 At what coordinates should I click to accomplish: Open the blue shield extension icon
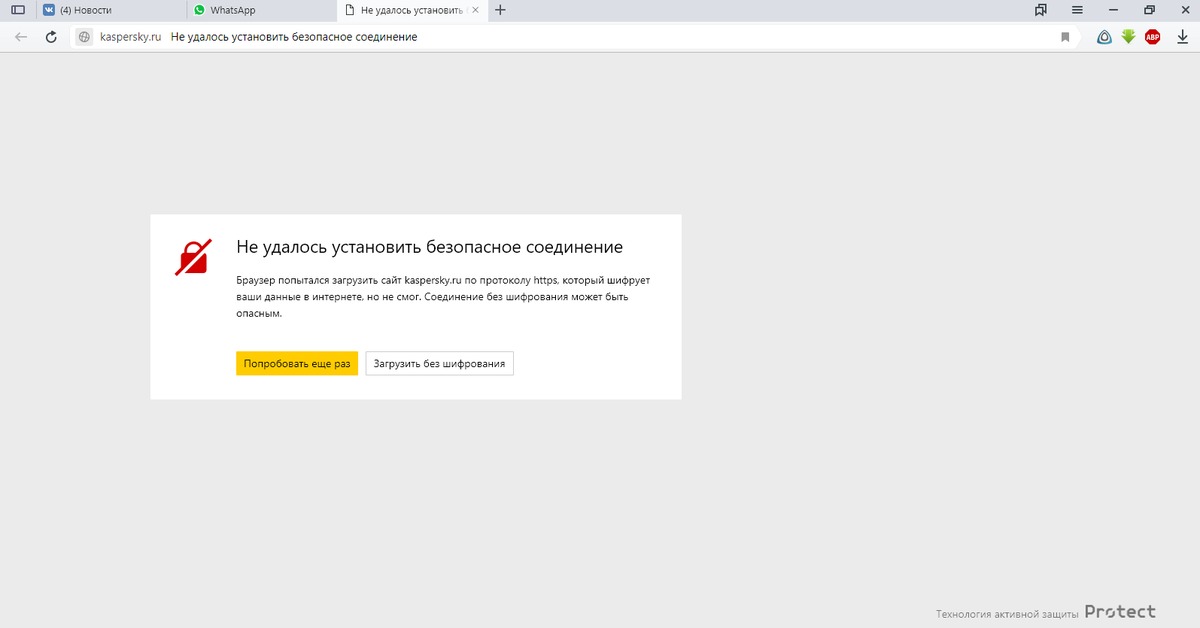click(1104, 37)
